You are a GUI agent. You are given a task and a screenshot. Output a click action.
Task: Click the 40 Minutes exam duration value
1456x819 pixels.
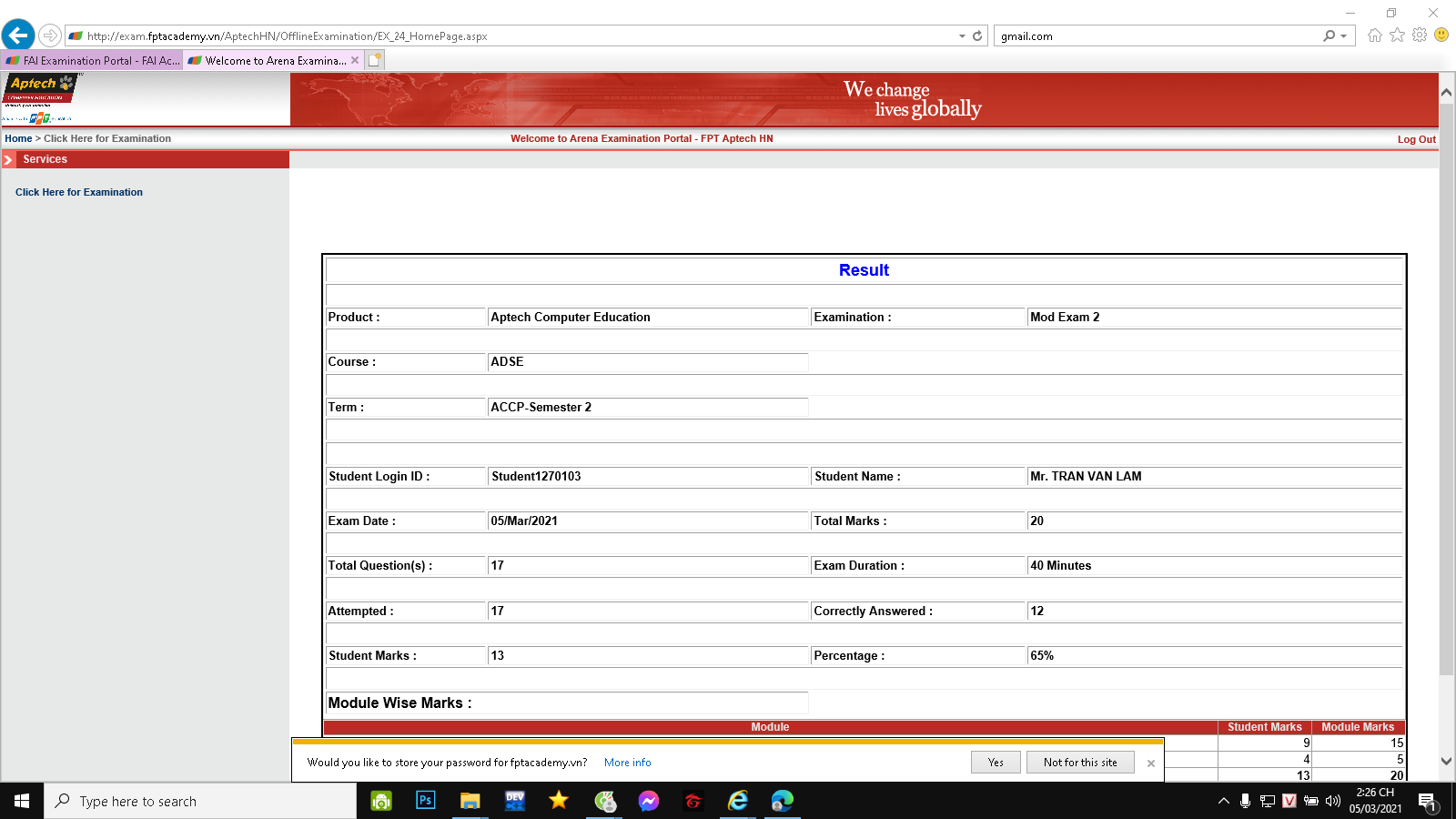tap(1060, 566)
